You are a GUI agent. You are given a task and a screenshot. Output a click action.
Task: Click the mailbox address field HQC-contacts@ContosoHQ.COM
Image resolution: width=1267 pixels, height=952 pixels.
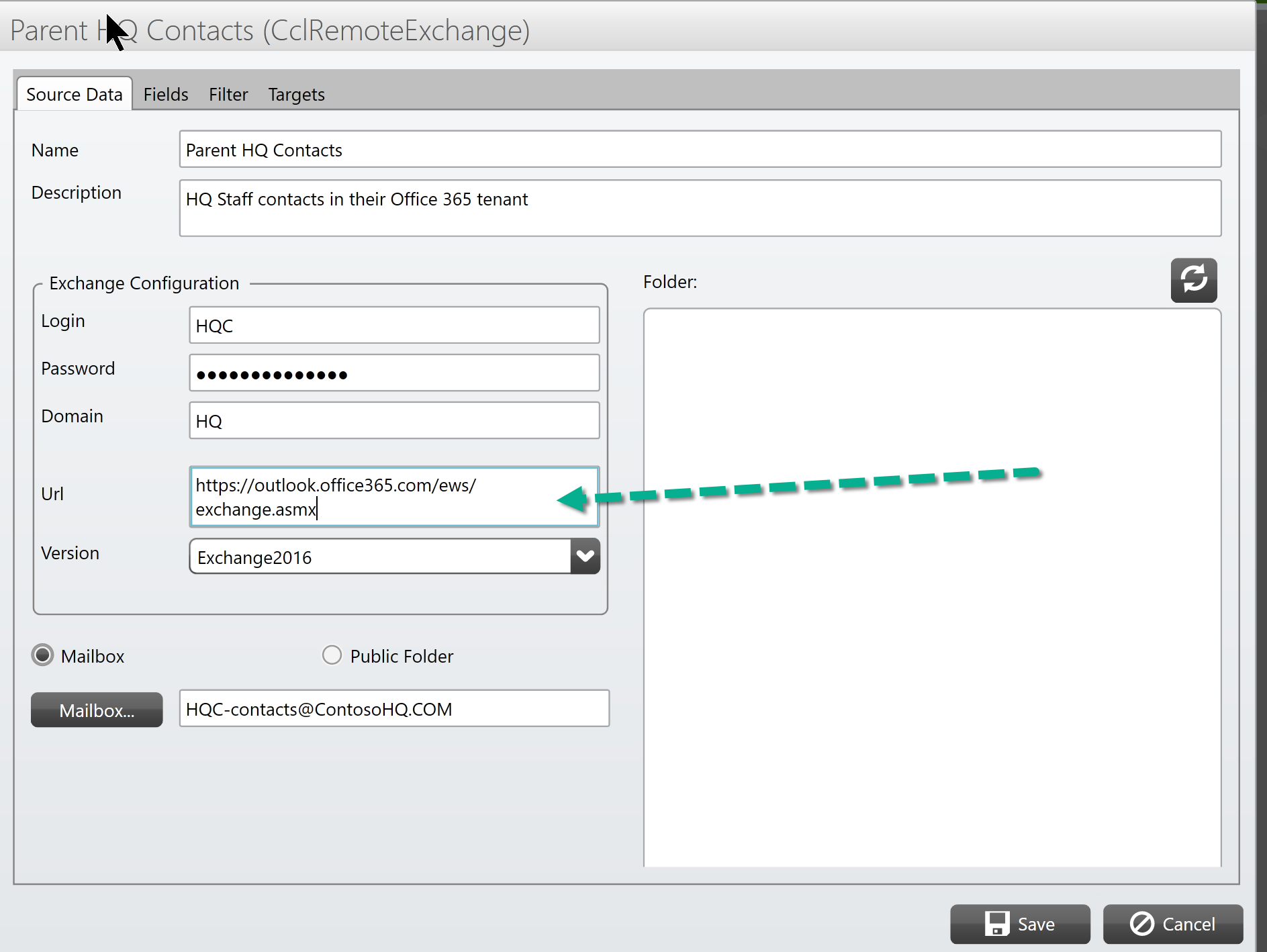click(394, 709)
